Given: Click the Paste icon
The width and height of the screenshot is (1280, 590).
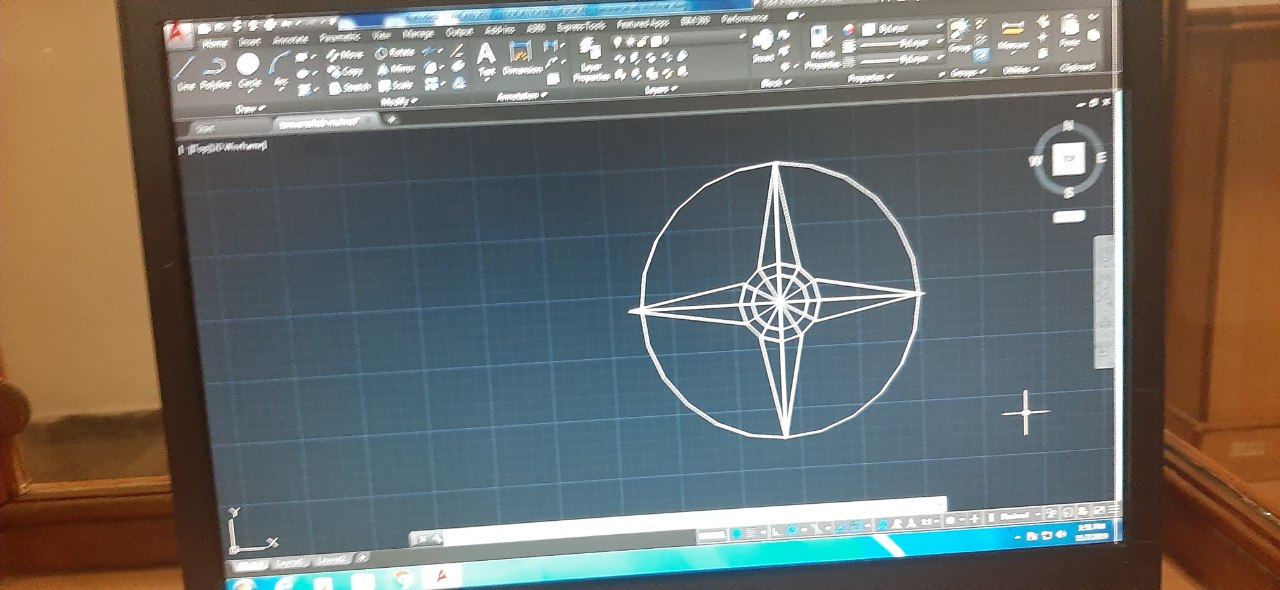Looking at the screenshot, I should tap(1069, 31).
